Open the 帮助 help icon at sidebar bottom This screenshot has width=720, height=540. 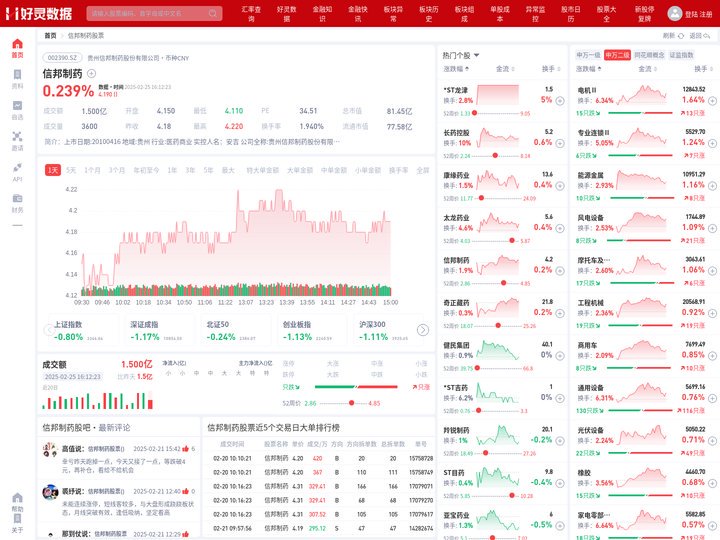17,502
